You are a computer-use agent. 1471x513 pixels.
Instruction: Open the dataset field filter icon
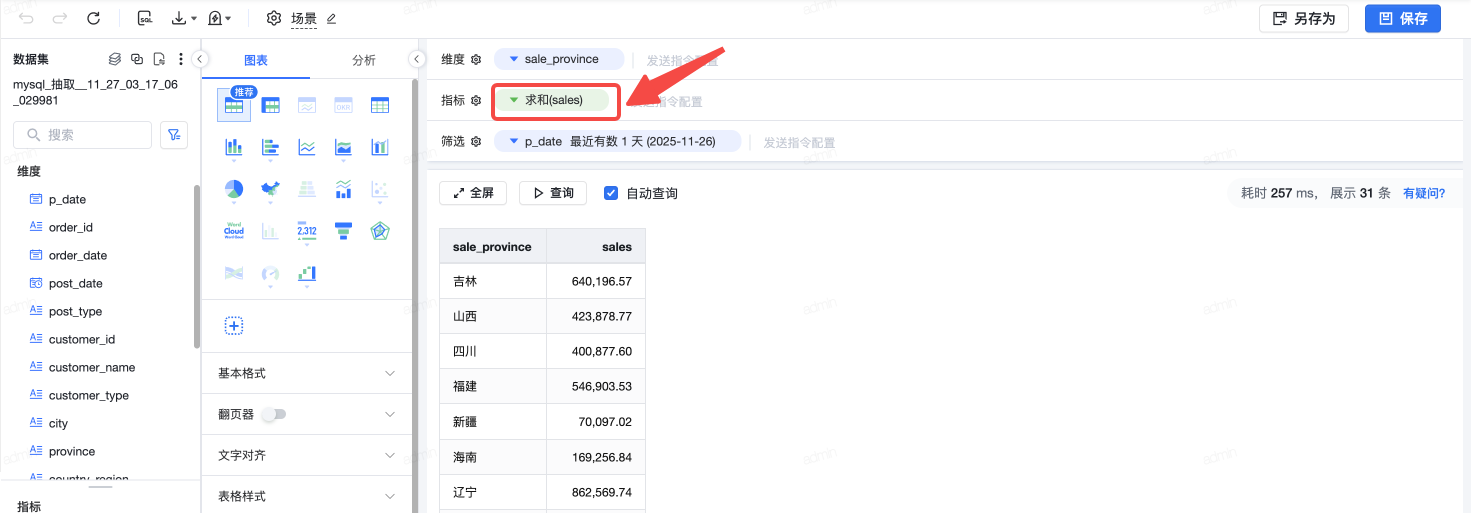click(174, 135)
